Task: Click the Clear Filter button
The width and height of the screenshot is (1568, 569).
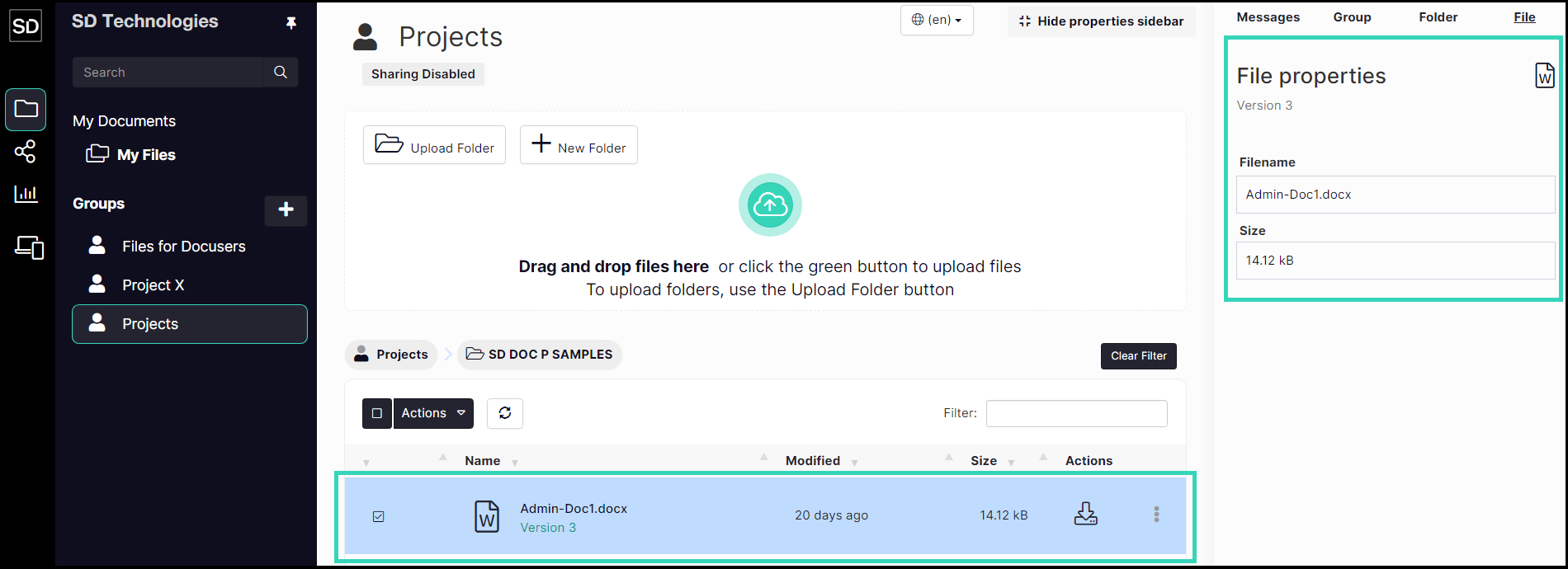Action: (x=1139, y=356)
